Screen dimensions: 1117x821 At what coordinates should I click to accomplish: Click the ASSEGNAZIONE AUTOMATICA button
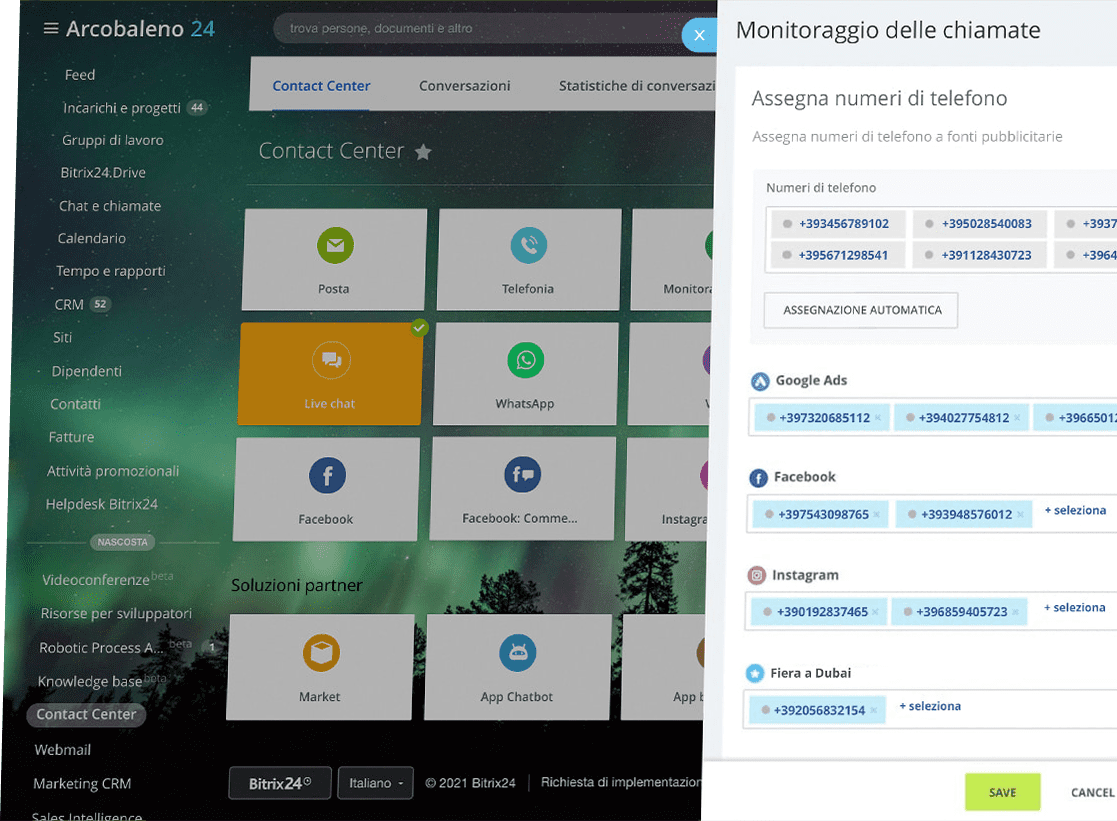pyautogui.click(x=861, y=311)
